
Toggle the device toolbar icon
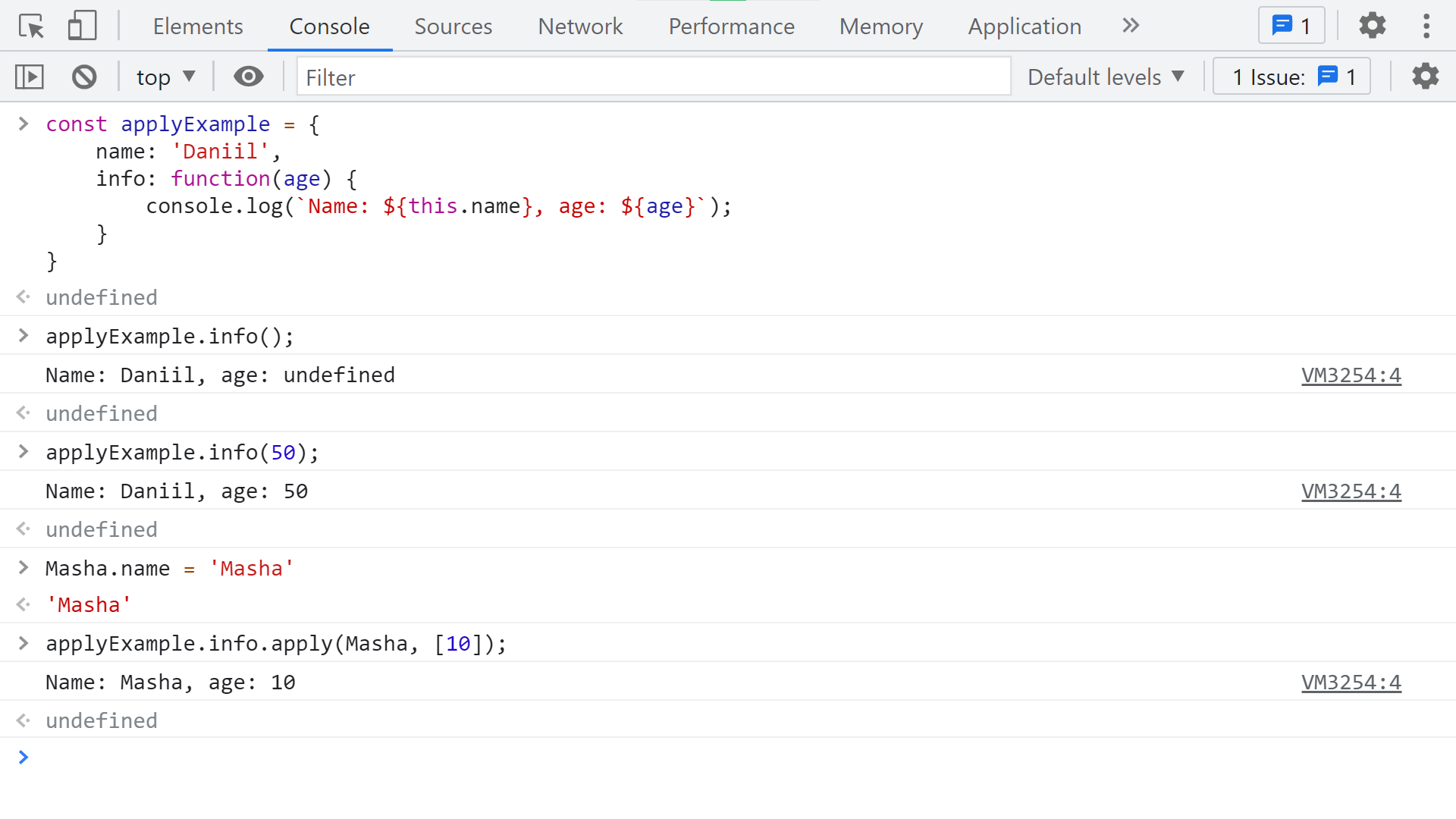coord(82,27)
